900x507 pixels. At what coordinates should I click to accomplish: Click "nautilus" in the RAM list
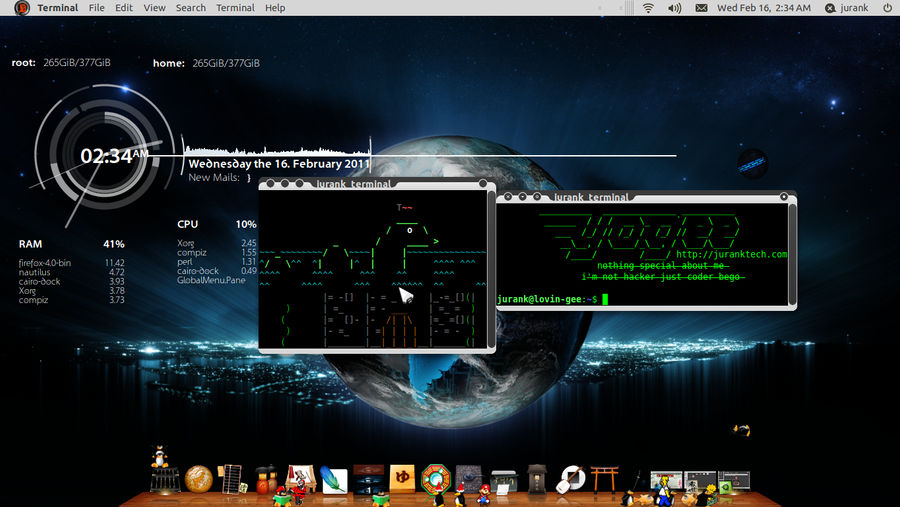[34, 272]
